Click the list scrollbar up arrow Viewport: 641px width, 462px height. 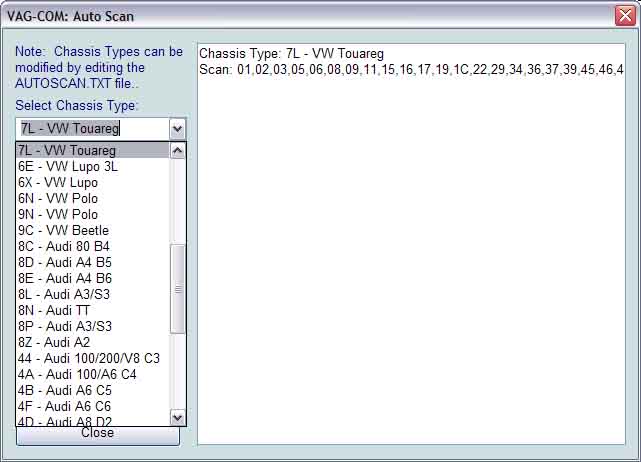click(177, 151)
